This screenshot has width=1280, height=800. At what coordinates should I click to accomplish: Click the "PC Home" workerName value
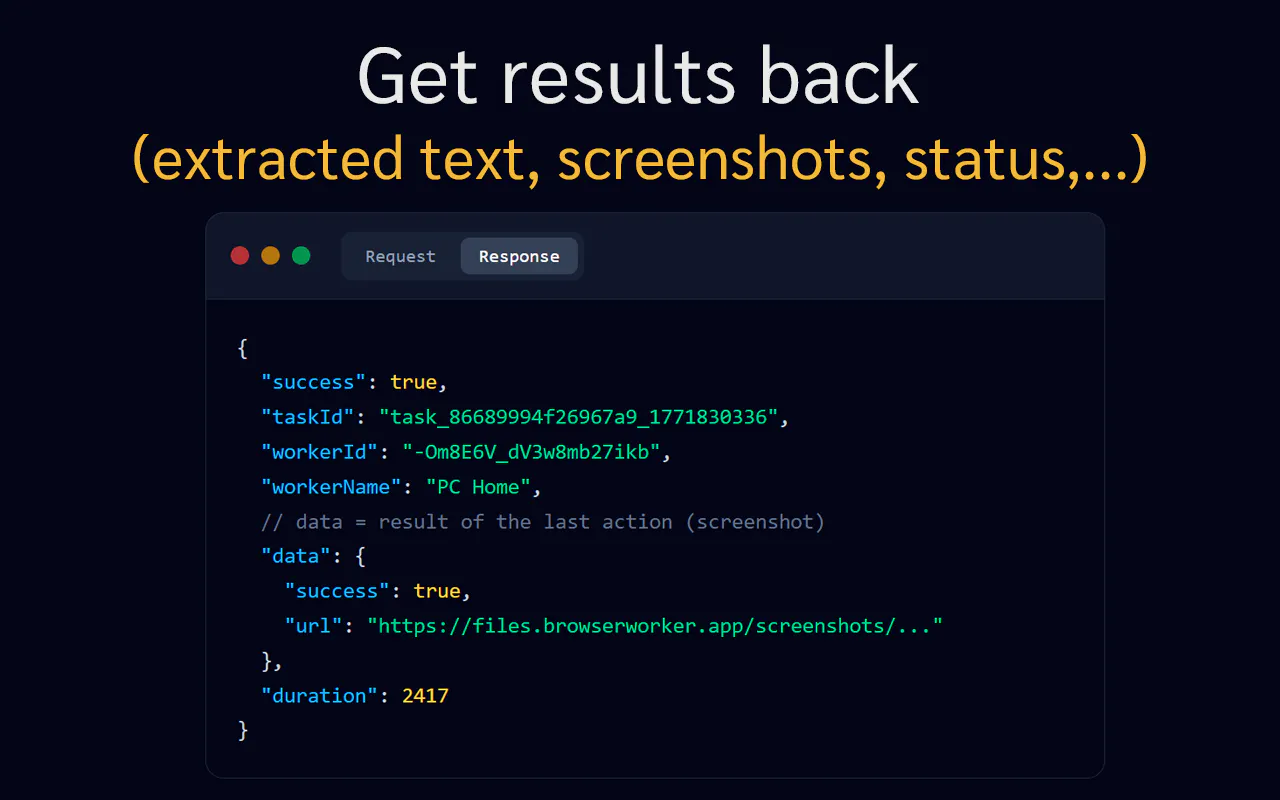[x=478, y=487]
